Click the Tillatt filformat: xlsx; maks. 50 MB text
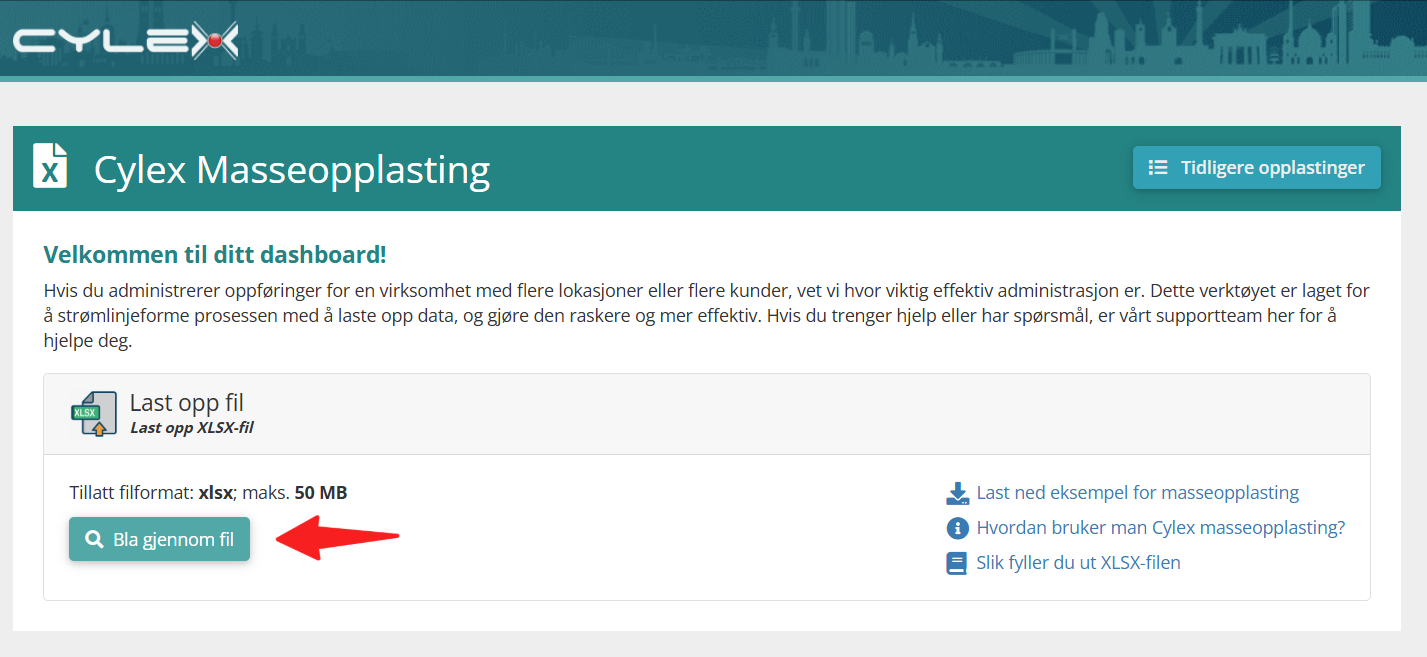1427x657 pixels. (208, 492)
